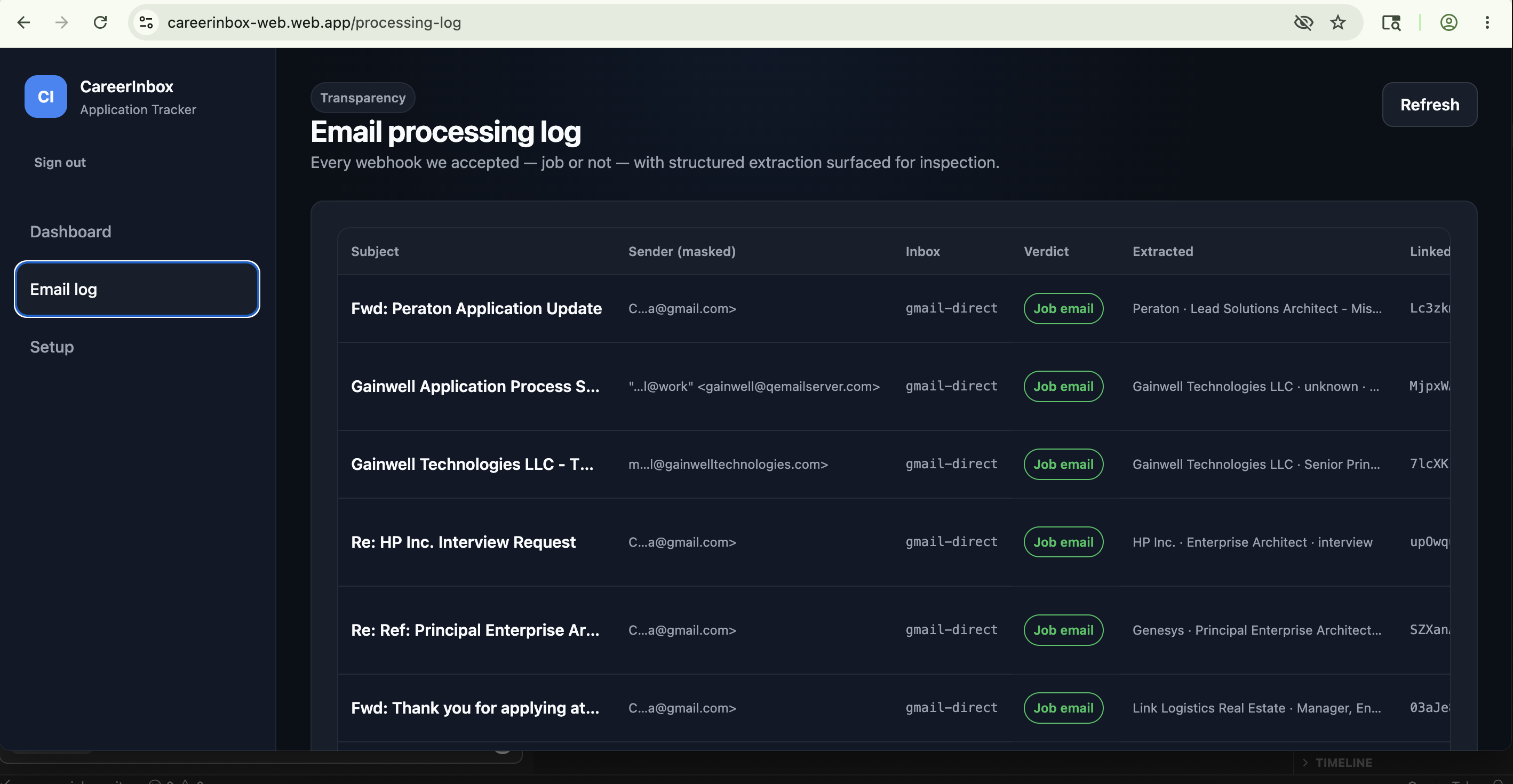This screenshot has height=784, width=1513.
Task: Click linked ID SZXan in Genesys row
Action: (x=1430, y=630)
